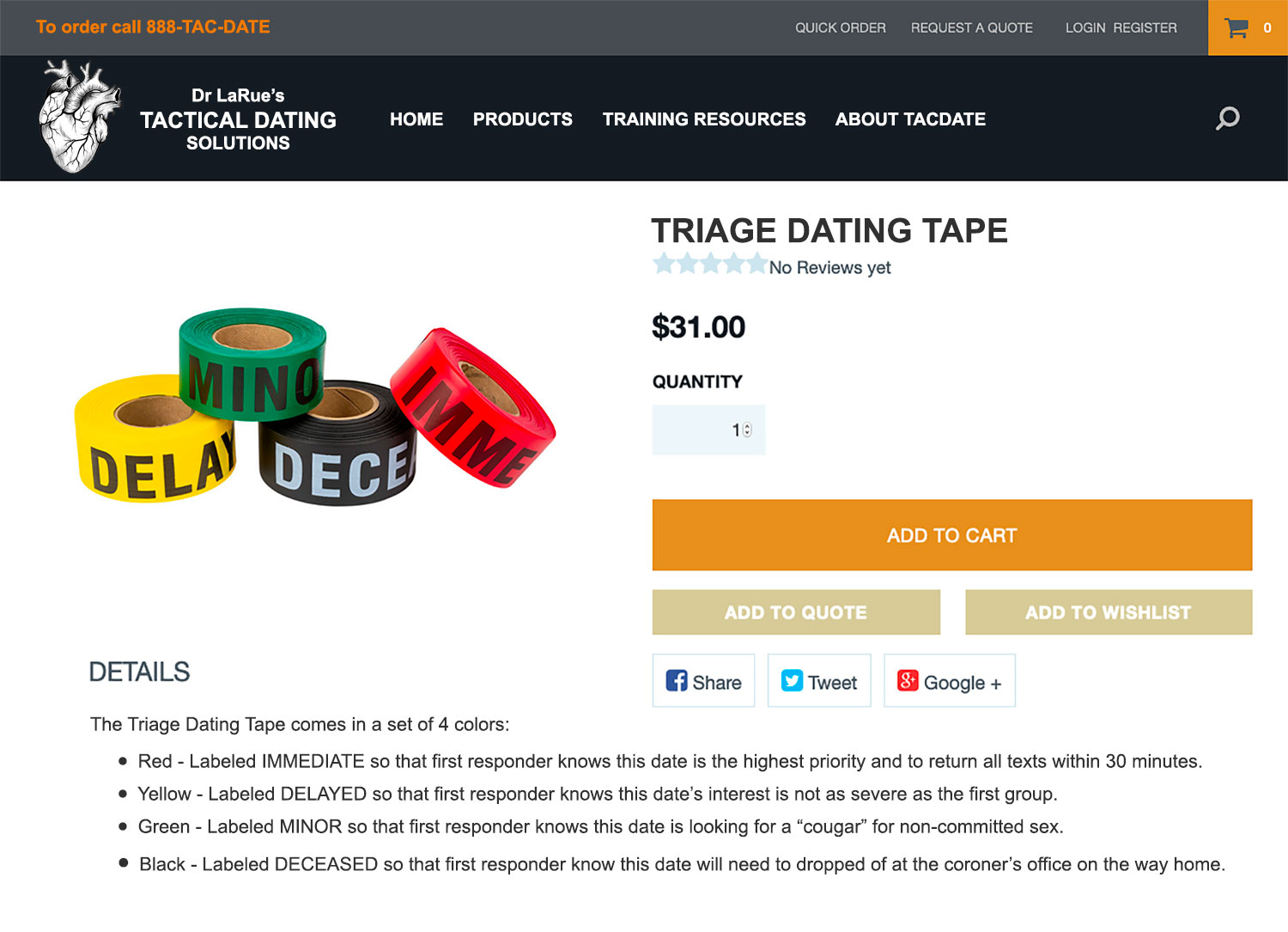Click the star rating row
This screenshot has width=1288, height=932.
[710, 265]
